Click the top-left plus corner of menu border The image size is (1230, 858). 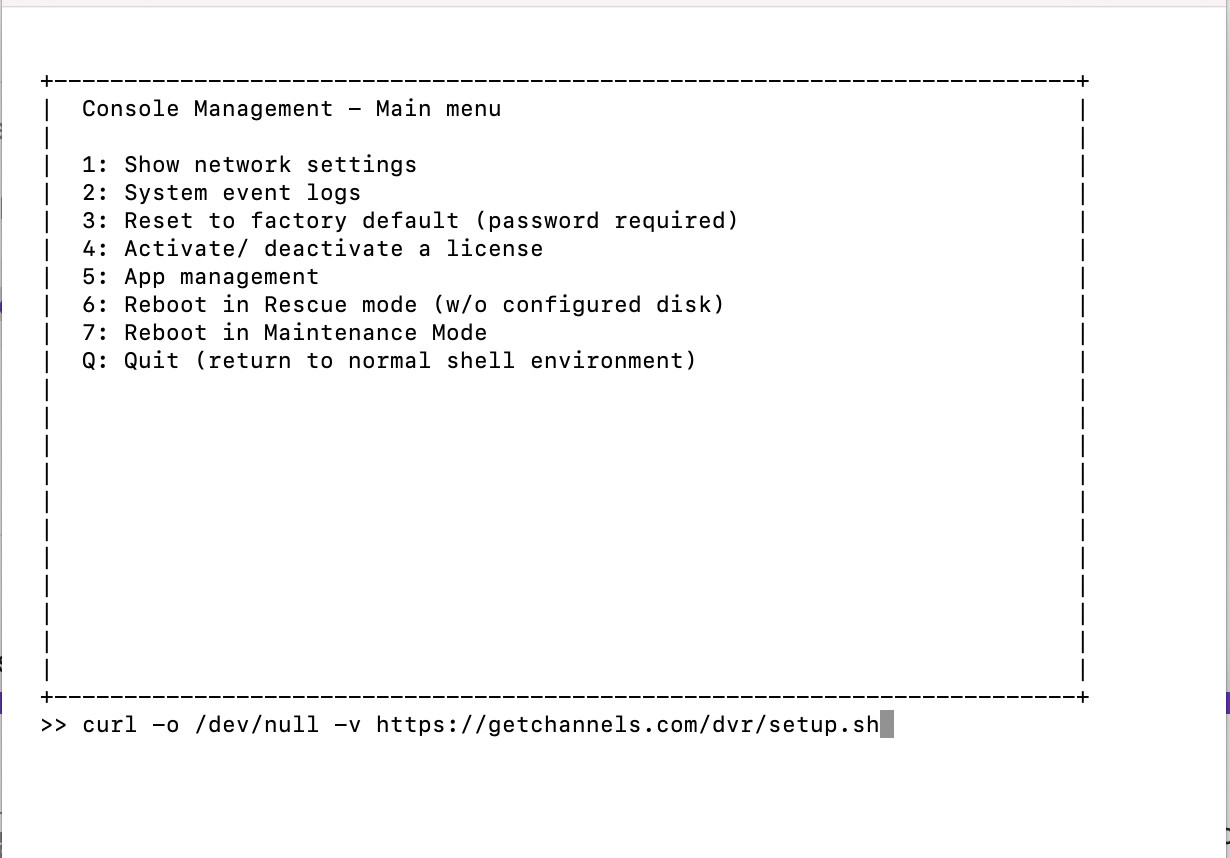(47, 81)
